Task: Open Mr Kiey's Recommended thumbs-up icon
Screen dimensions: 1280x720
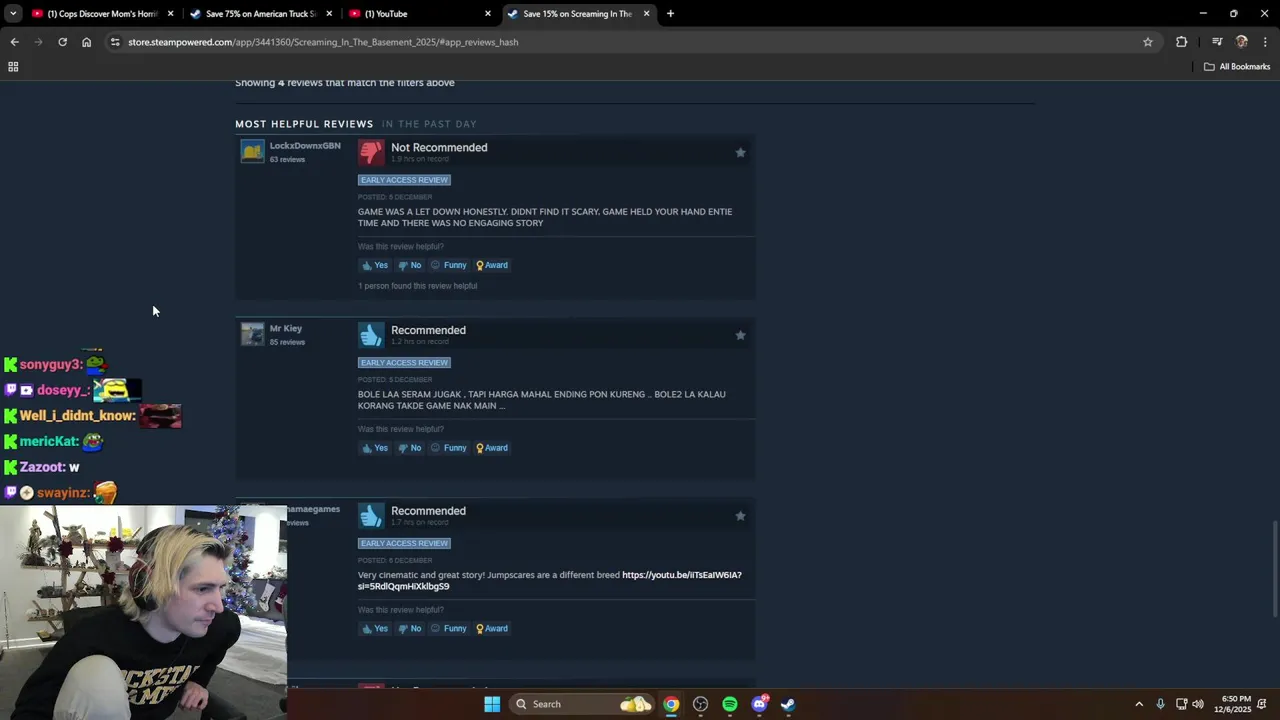Action: [371, 335]
